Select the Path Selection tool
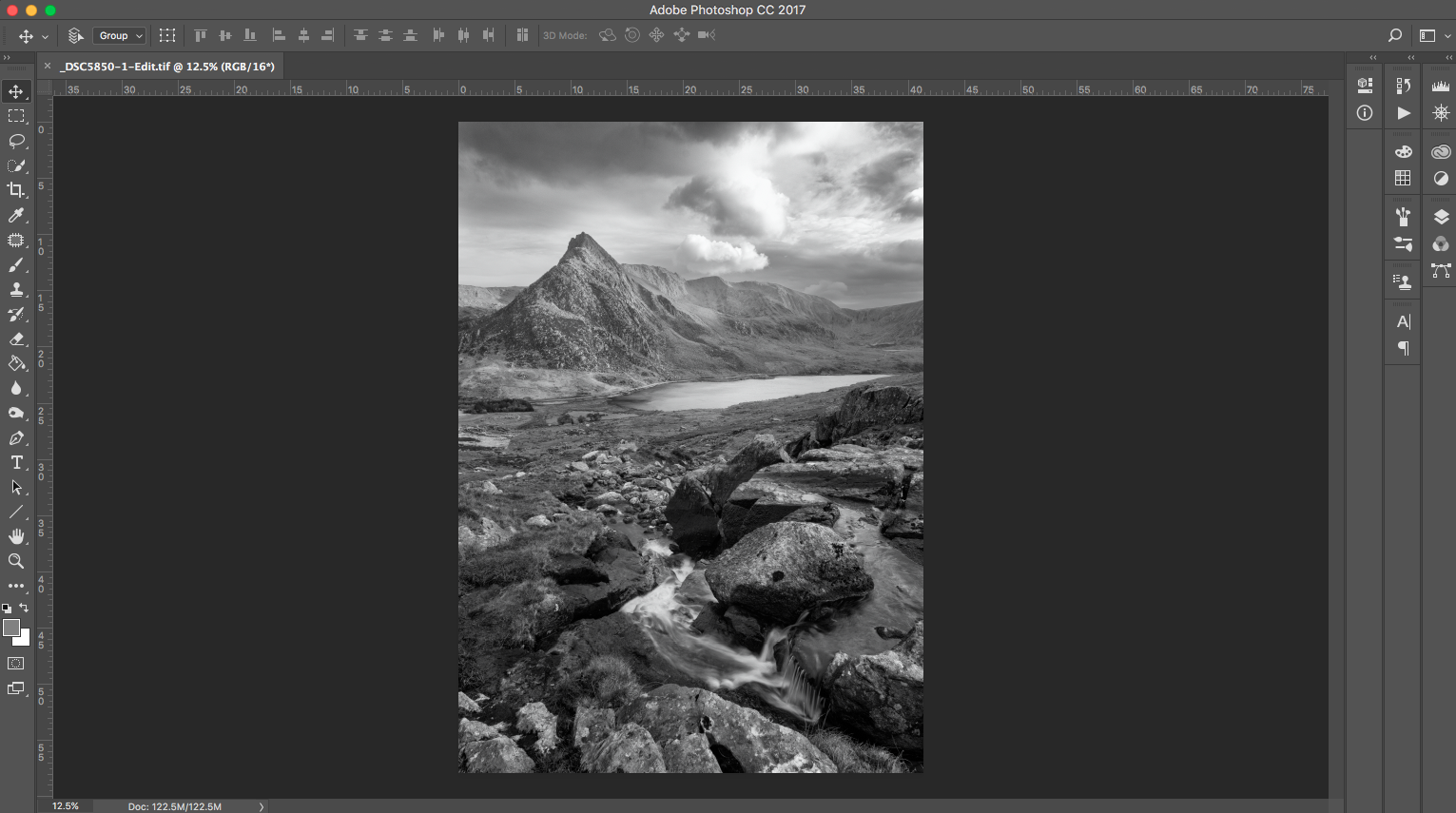This screenshot has height=813, width=1456. [x=16, y=488]
